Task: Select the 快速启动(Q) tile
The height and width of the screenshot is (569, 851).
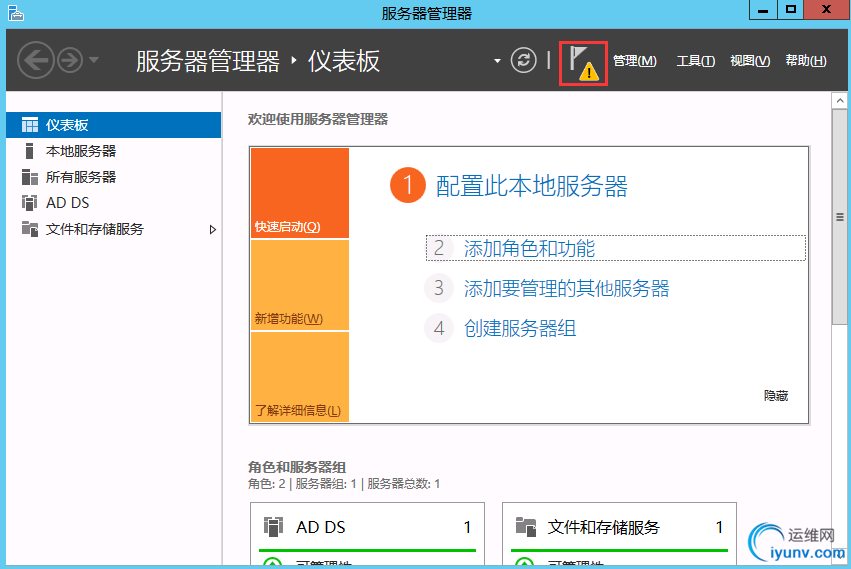Action: pos(300,193)
